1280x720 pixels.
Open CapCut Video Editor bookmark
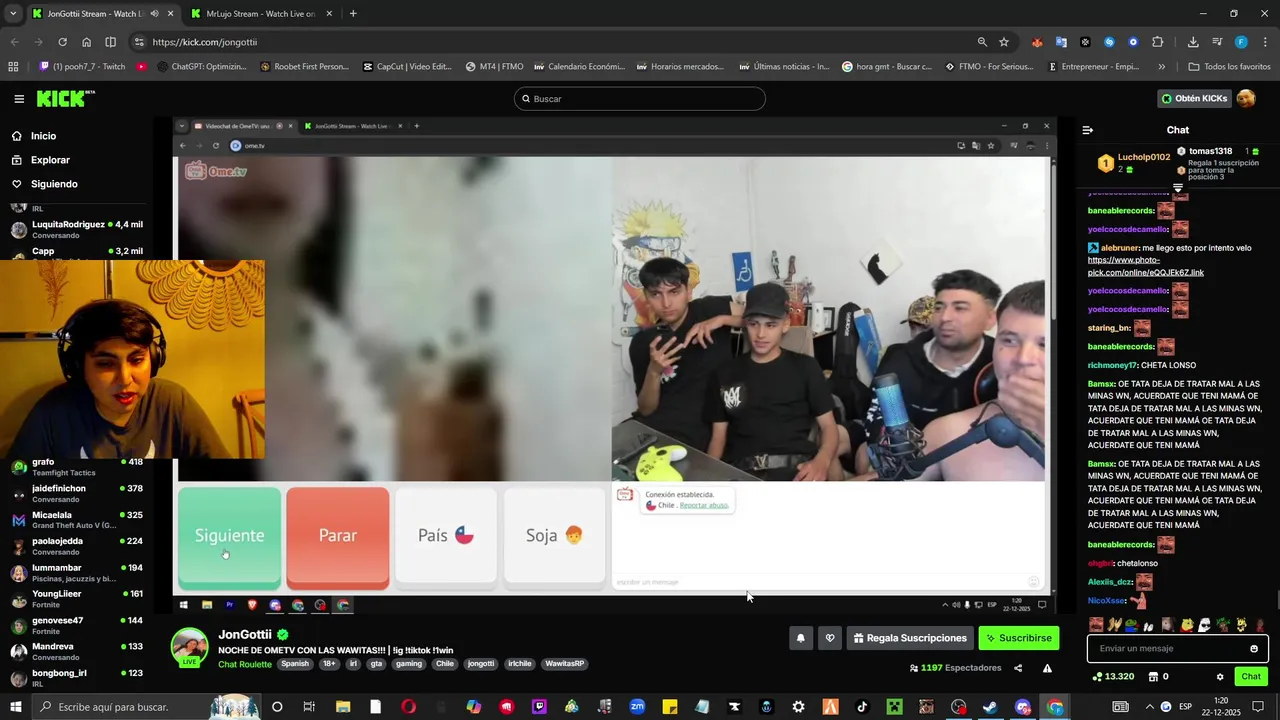407,67
